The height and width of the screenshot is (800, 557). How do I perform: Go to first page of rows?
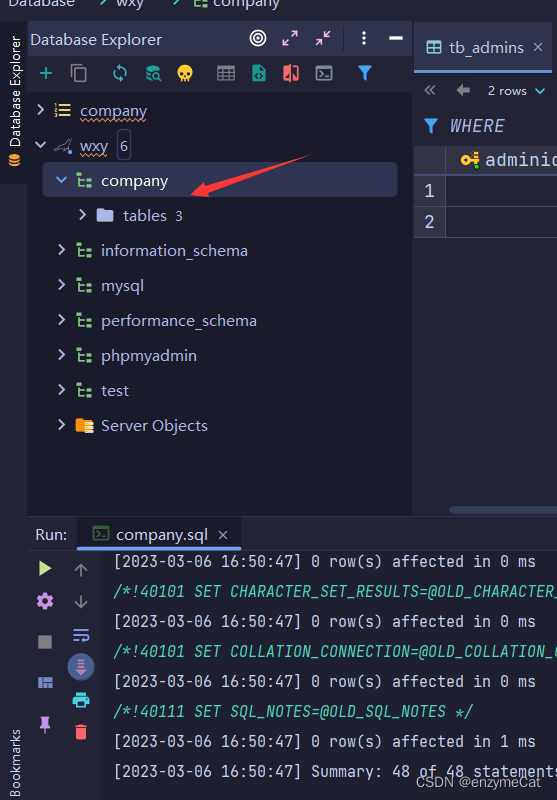coord(430,90)
